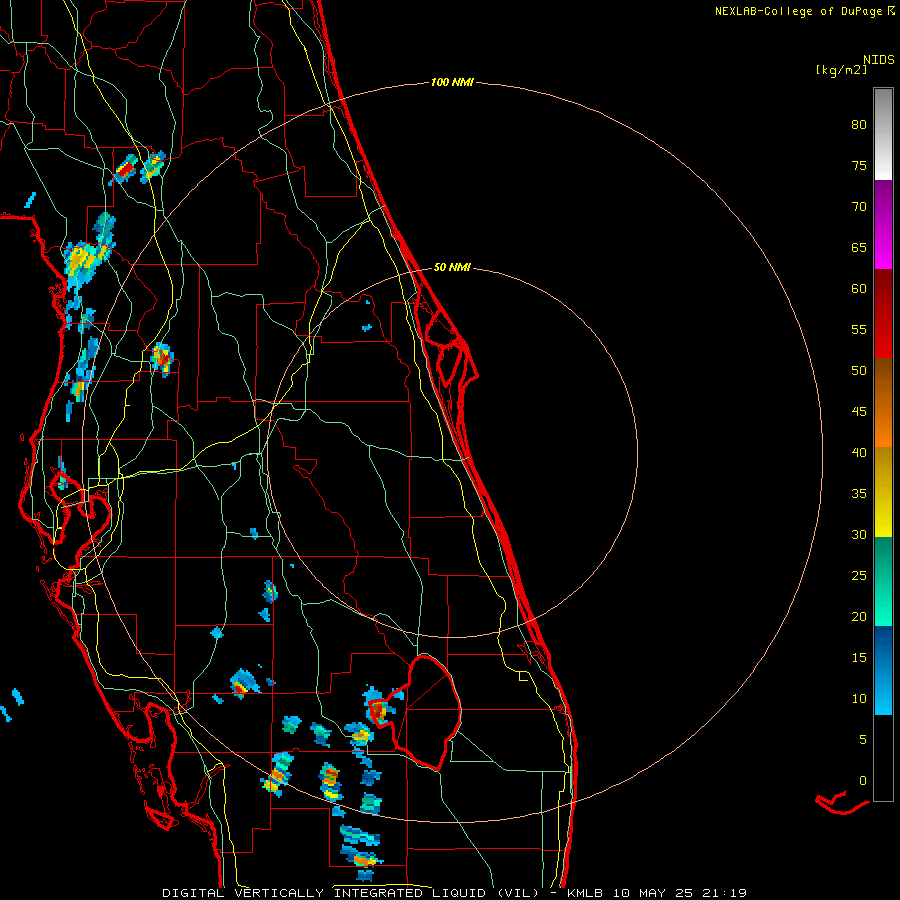
Task: Click the light-blue band of the VIL legend
Action: click(883, 670)
